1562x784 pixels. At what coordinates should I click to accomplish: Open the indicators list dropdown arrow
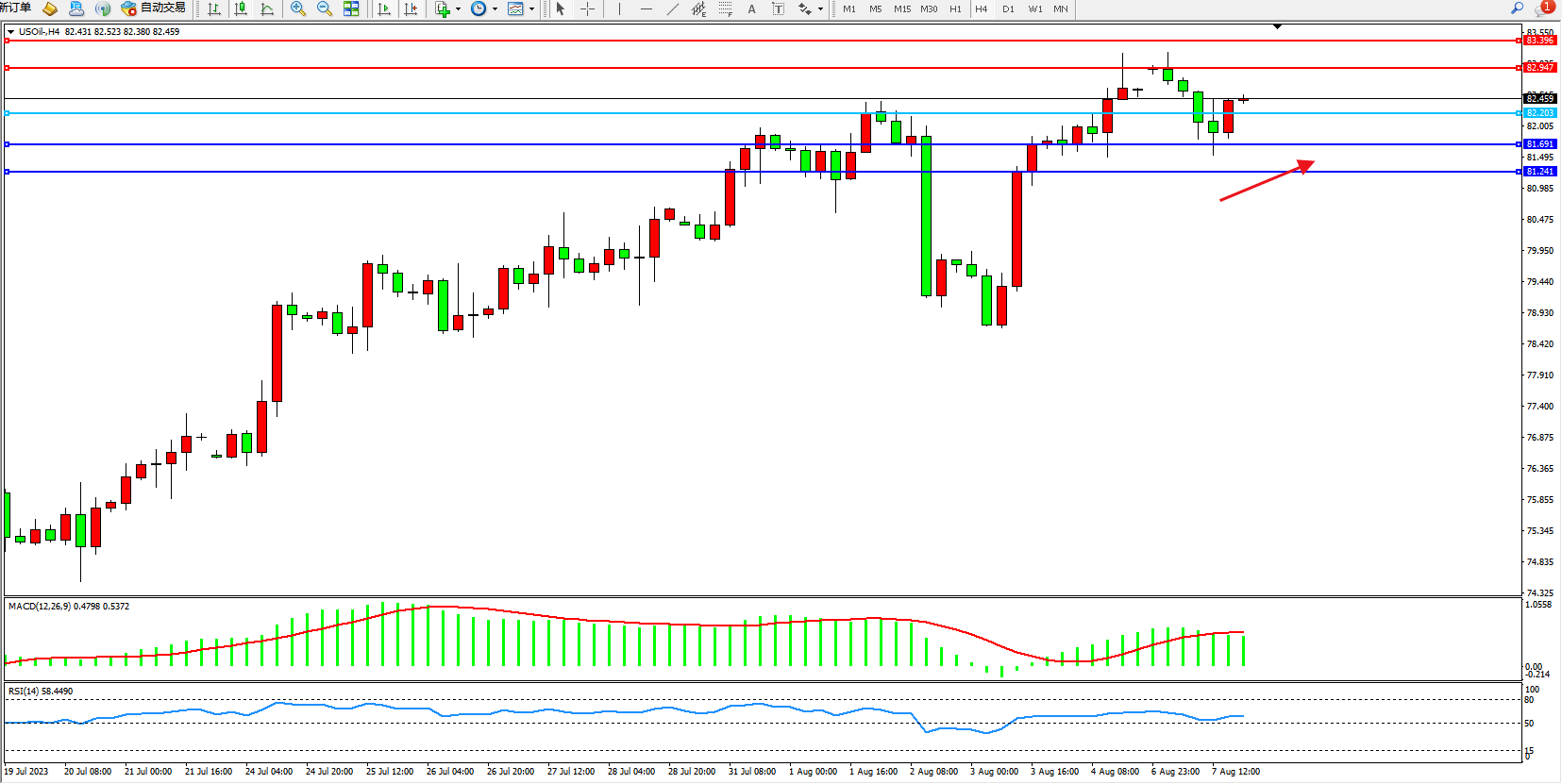coord(459,8)
